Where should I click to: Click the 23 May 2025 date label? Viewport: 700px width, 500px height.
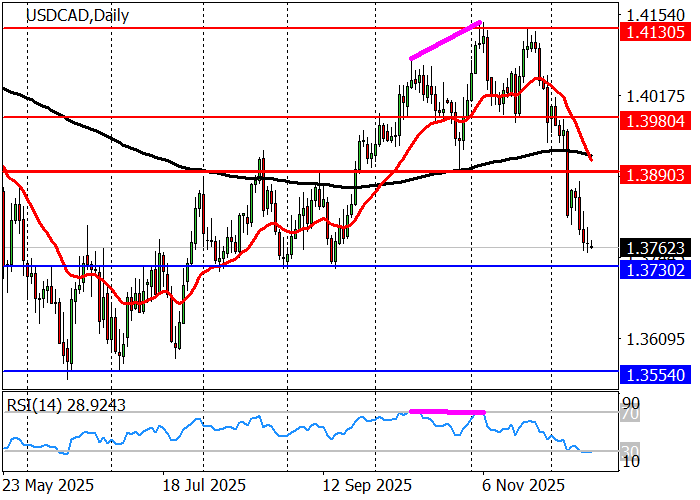[48, 485]
